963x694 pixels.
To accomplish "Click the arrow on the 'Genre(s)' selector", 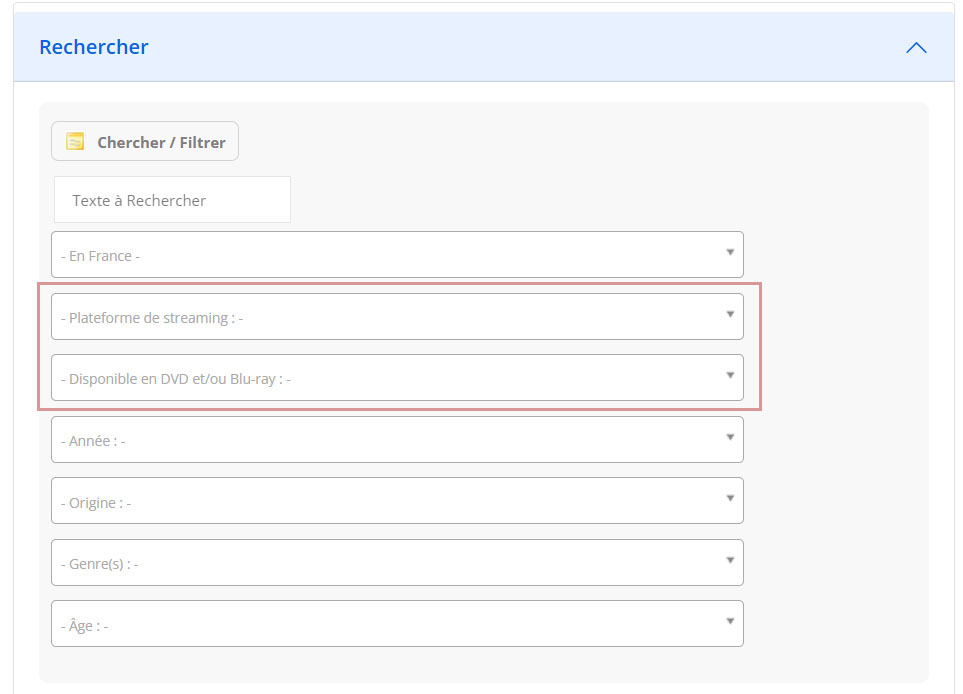I will 731,562.
